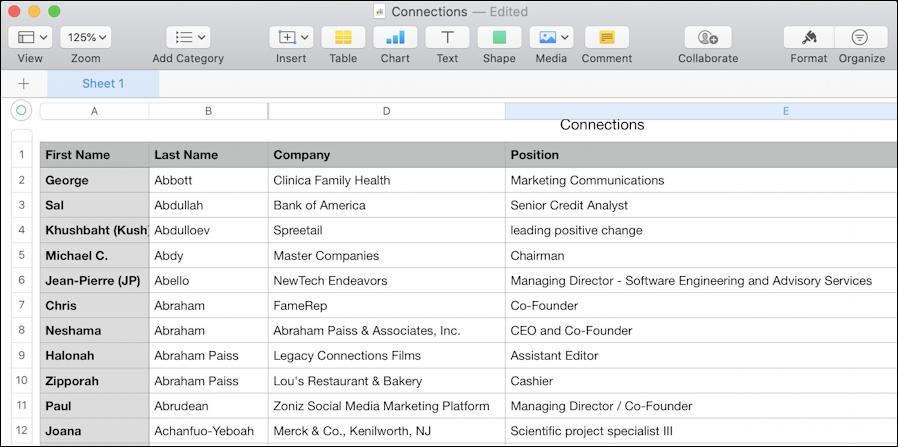Click the Shape toolbar icon
898x447 pixels.
click(x=499, y=37)
